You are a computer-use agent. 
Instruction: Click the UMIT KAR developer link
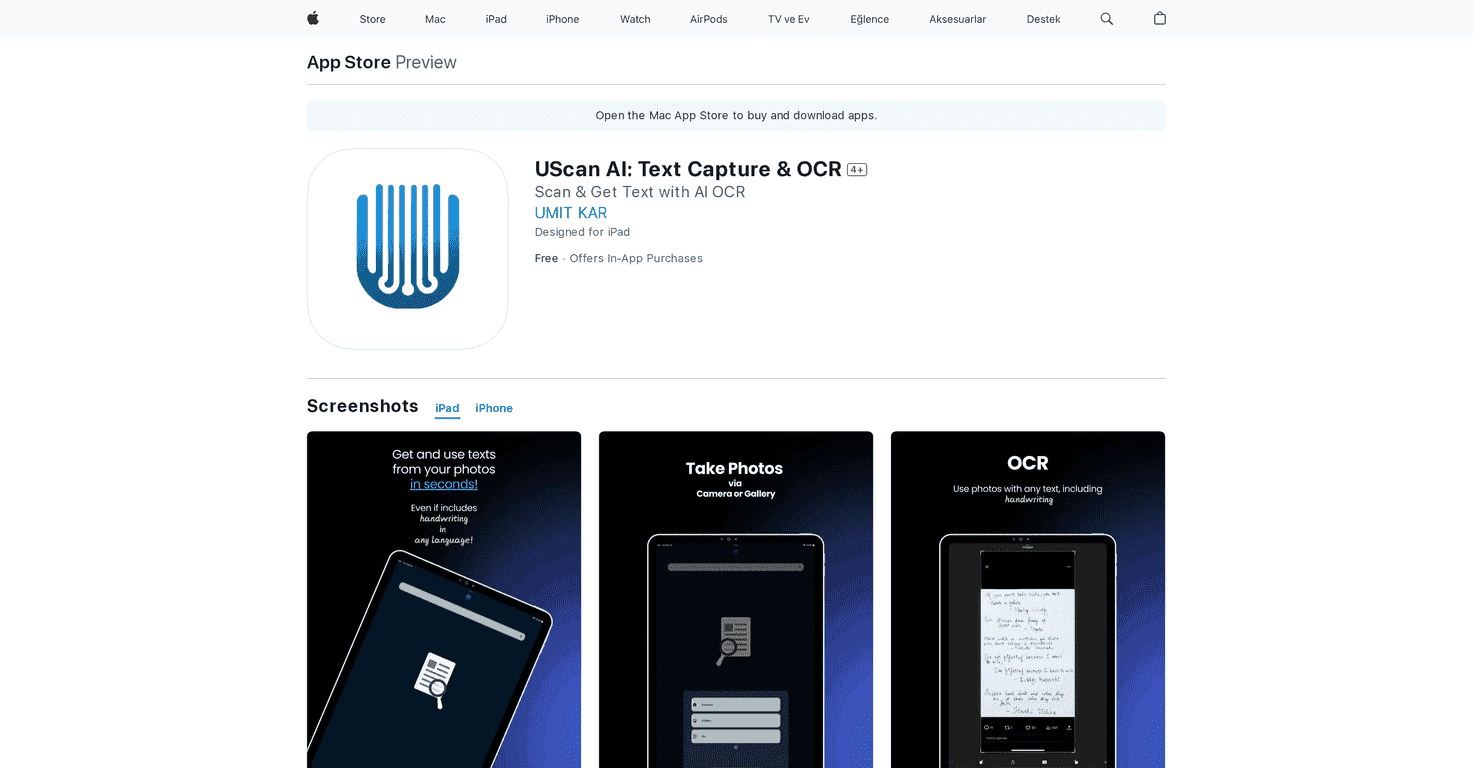click(x=570, y=212)
